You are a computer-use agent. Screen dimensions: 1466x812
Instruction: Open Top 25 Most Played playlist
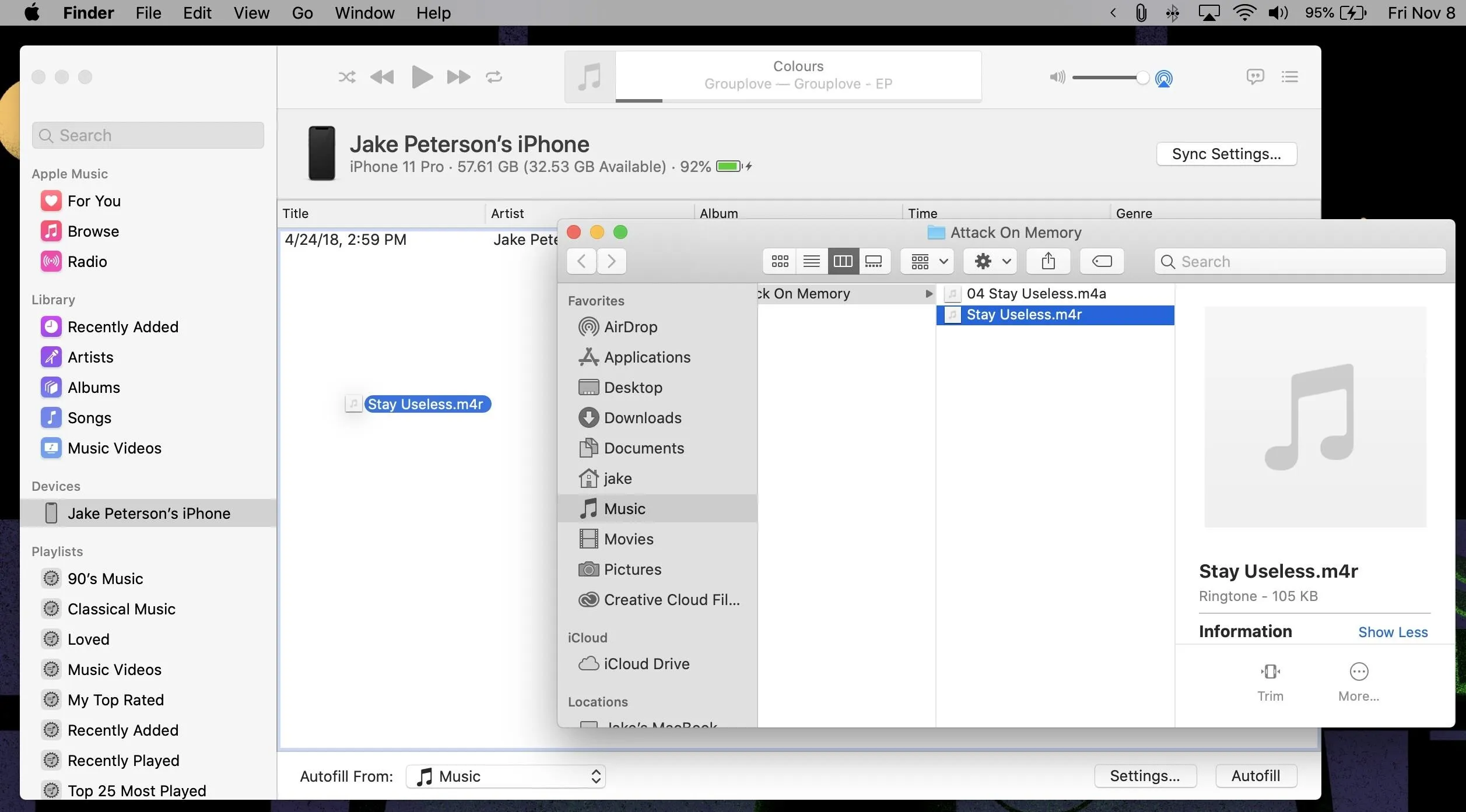pos(136,791)
